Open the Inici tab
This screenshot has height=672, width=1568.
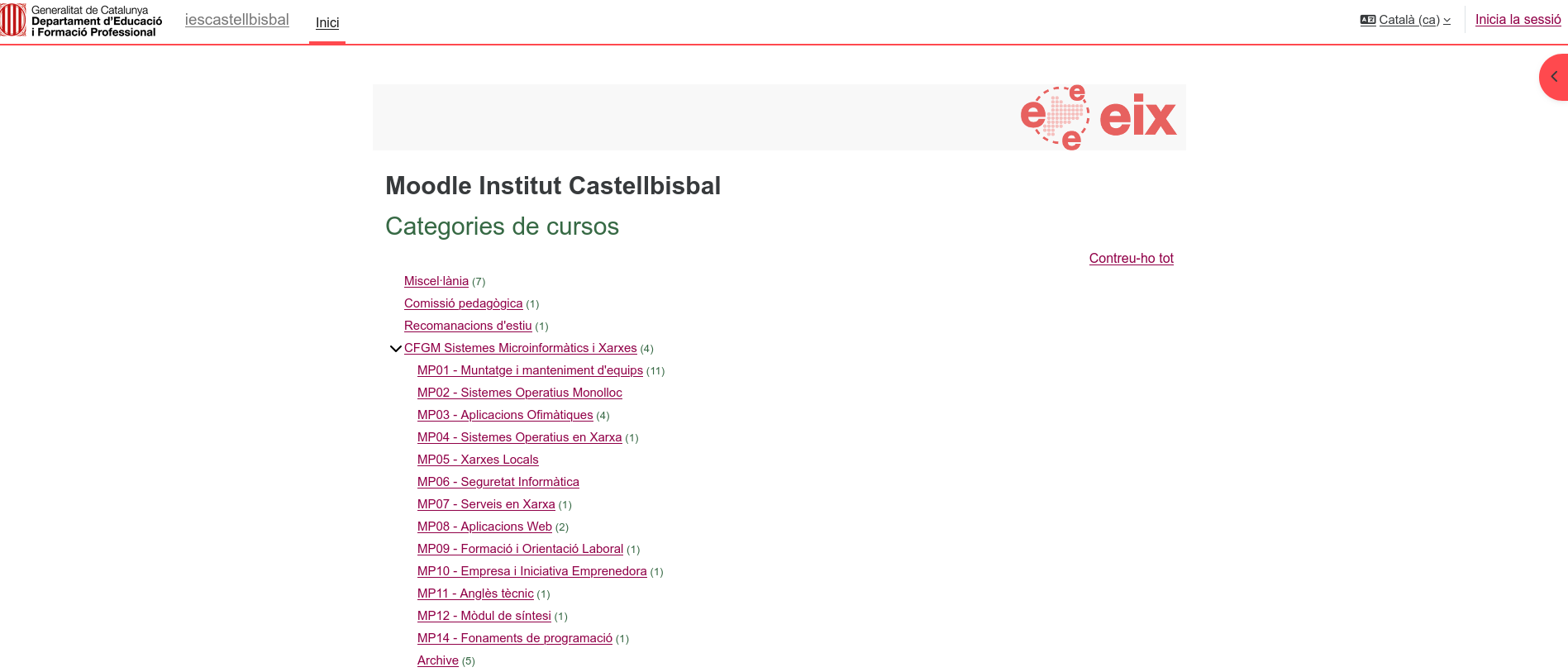pos(327,22)
